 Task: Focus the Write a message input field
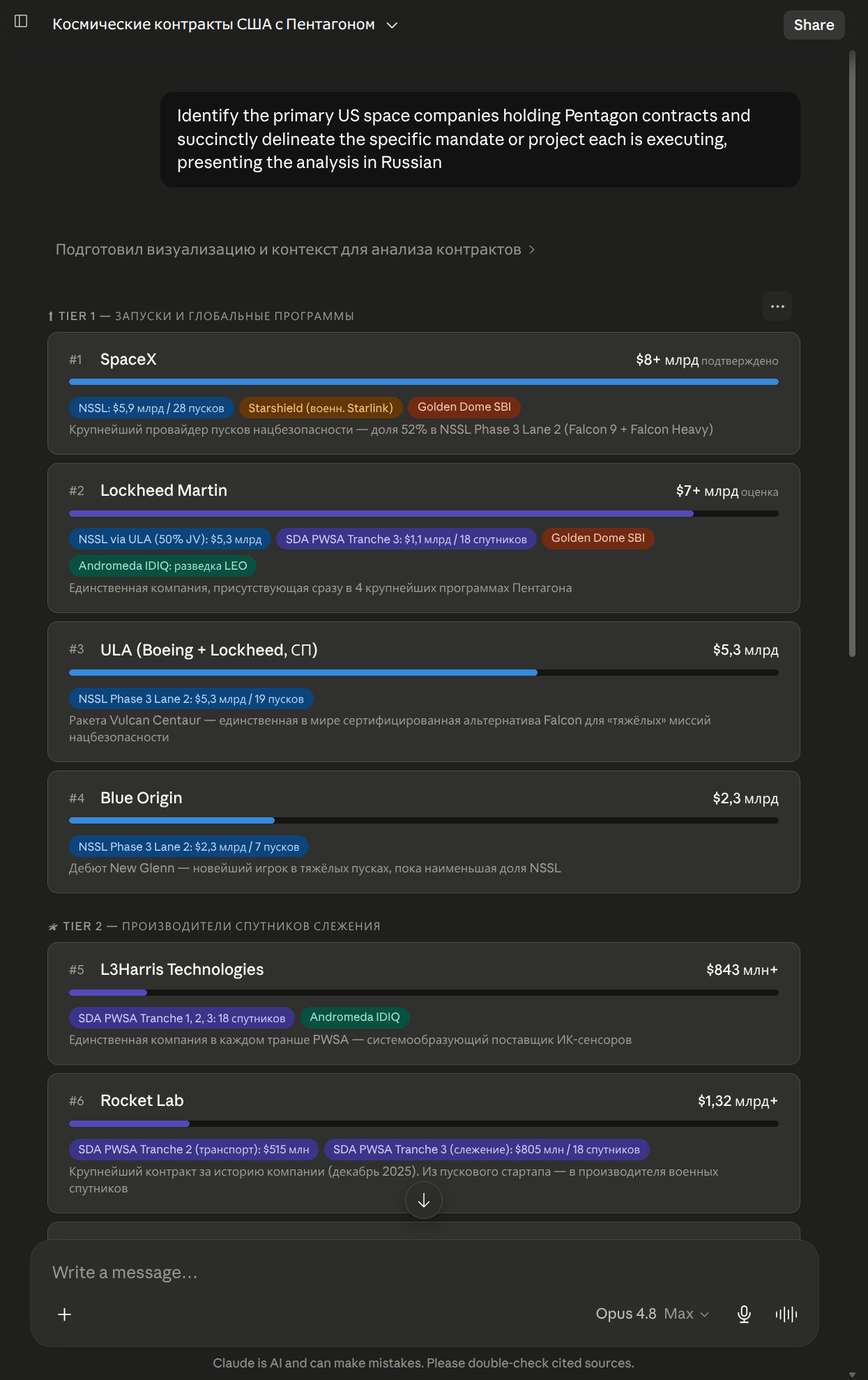(424, 1273)
